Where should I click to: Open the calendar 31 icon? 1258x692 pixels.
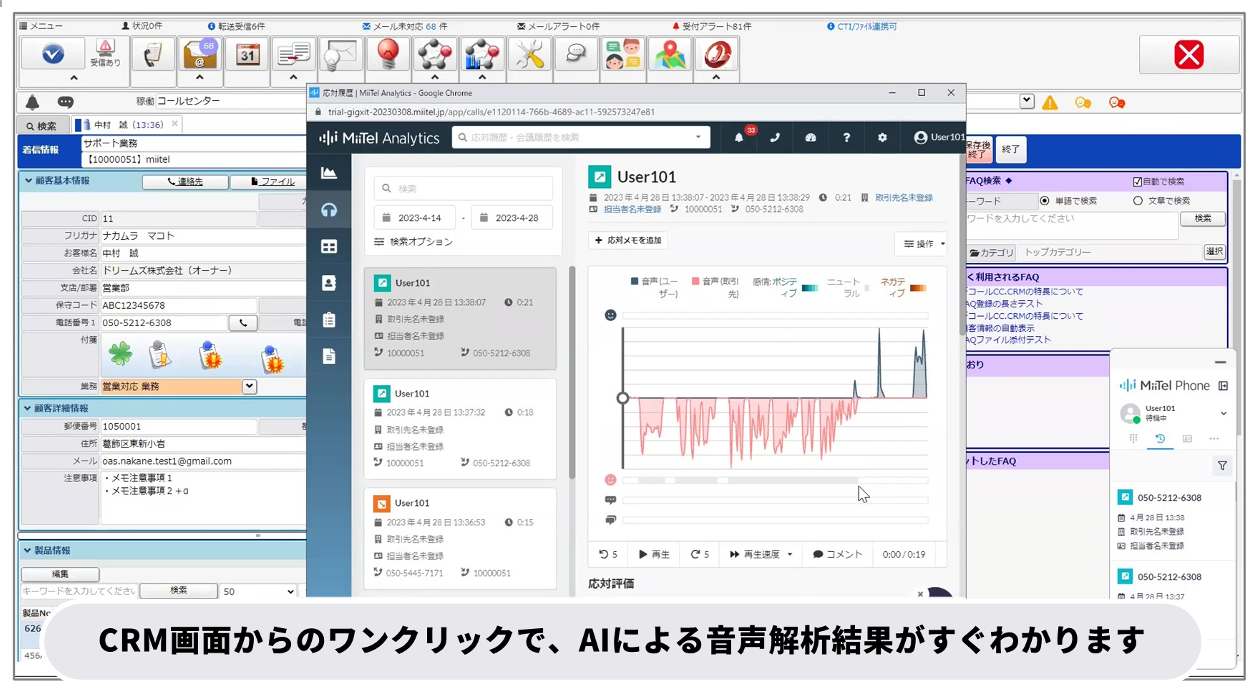tap(247, 54)
